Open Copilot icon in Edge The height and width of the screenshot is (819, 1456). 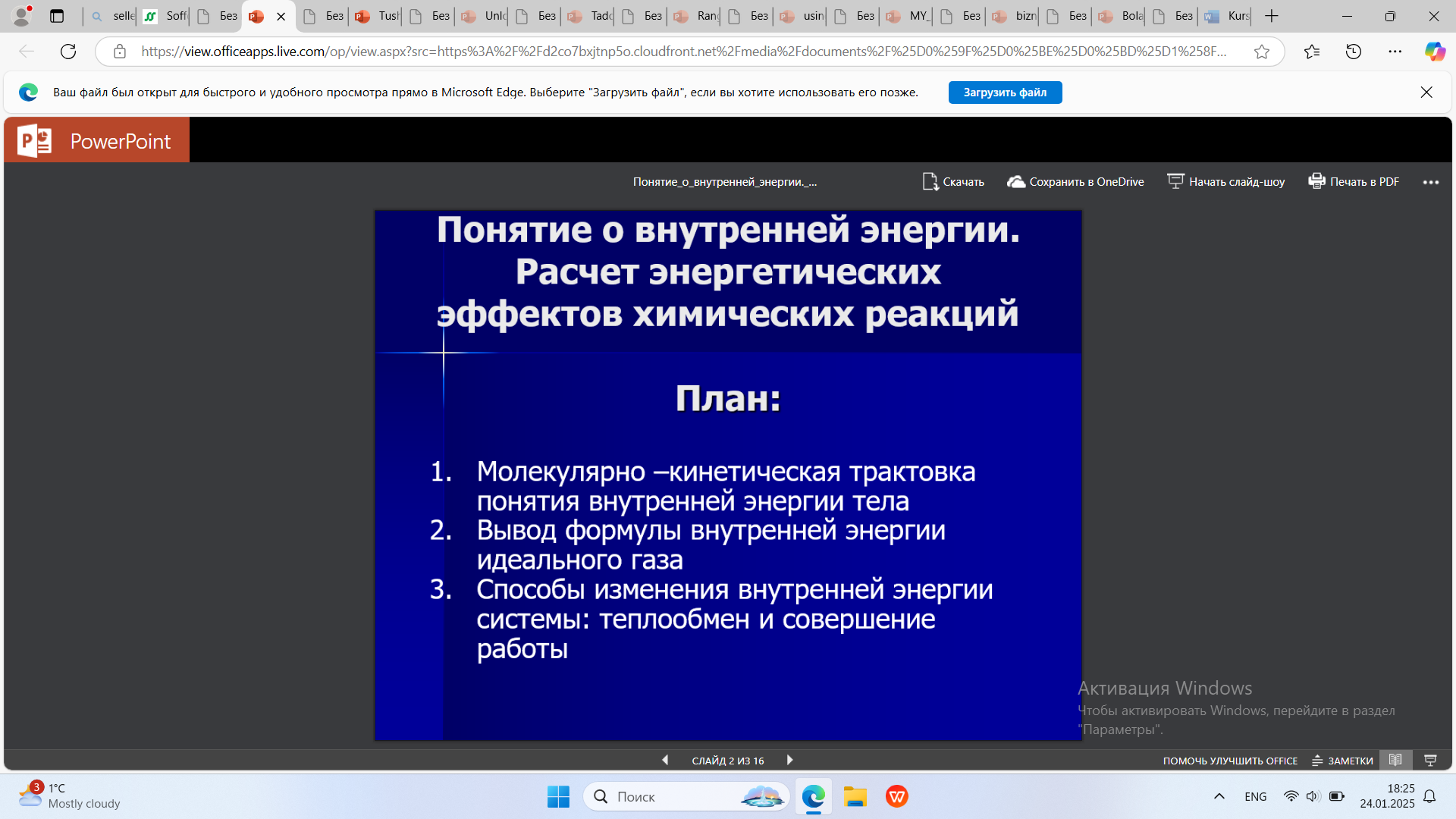[1435, 52]
